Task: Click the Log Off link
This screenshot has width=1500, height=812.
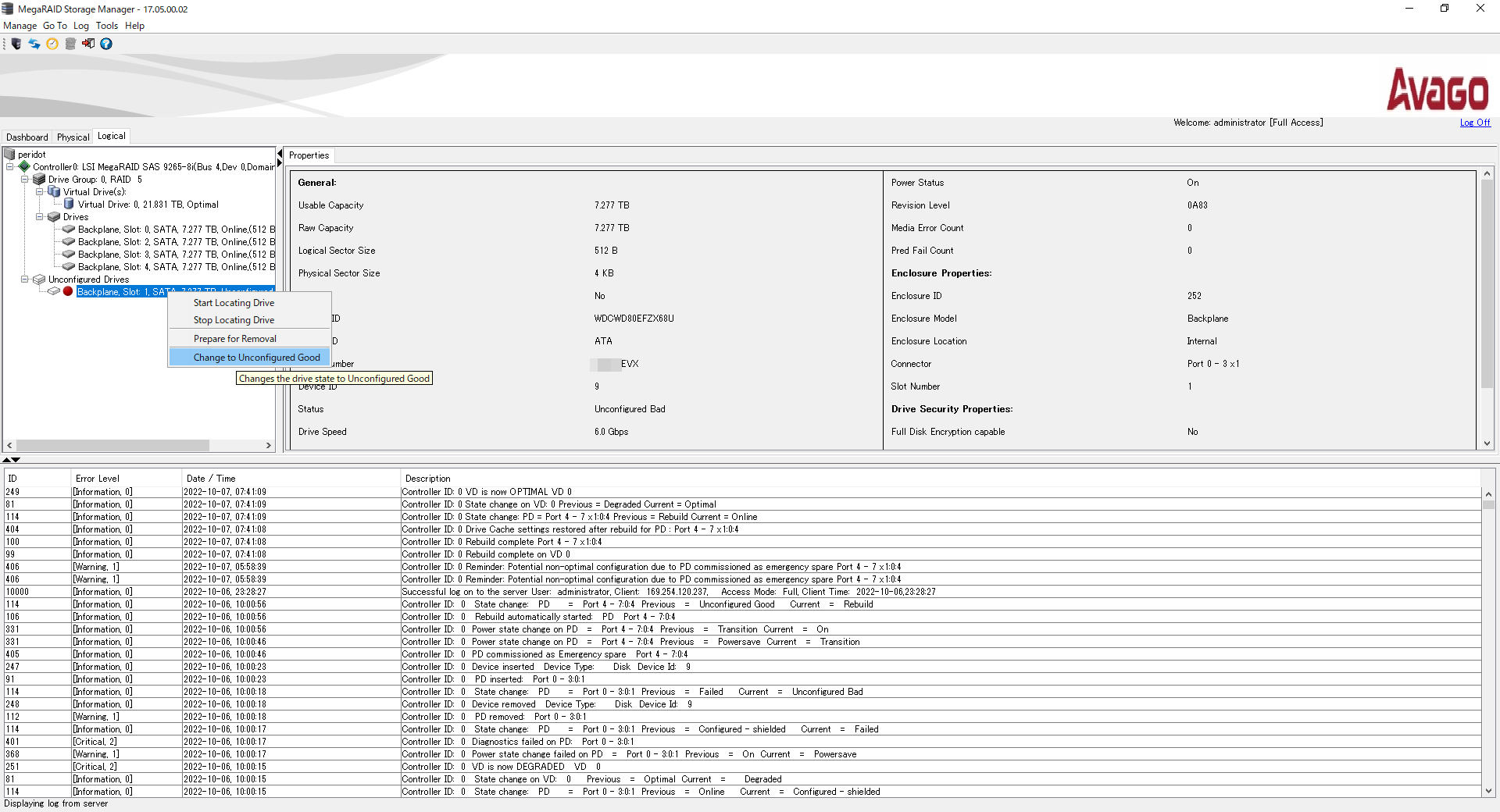Action: click(1475, 123)
